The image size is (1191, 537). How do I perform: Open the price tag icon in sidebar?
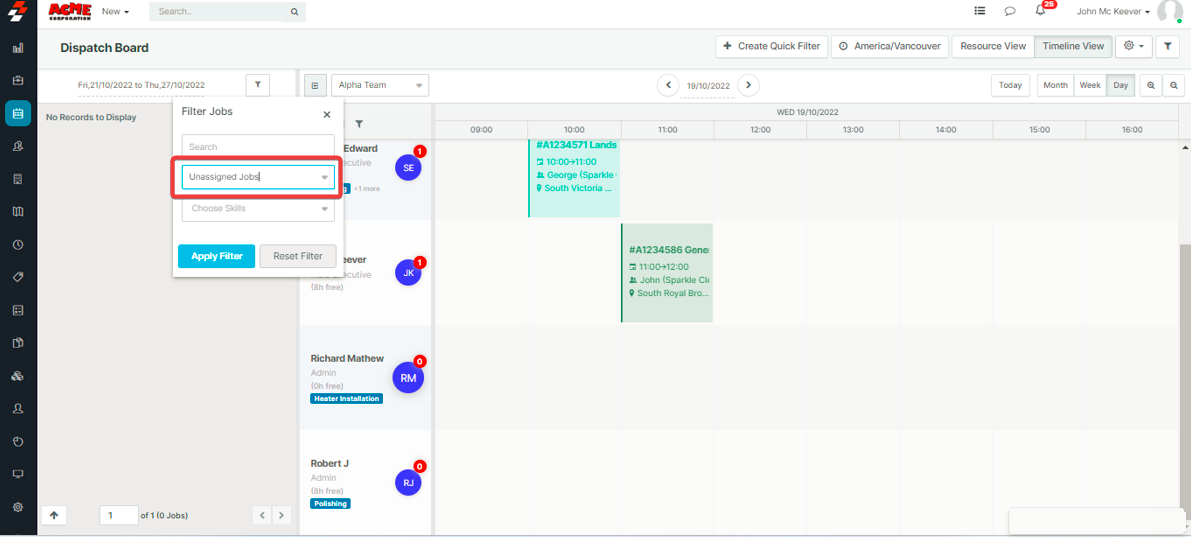pyautogui.click(x=18, y=277)
